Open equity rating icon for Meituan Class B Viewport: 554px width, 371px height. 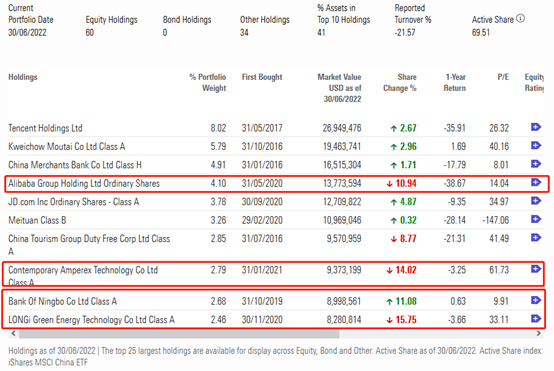[536, 219]
